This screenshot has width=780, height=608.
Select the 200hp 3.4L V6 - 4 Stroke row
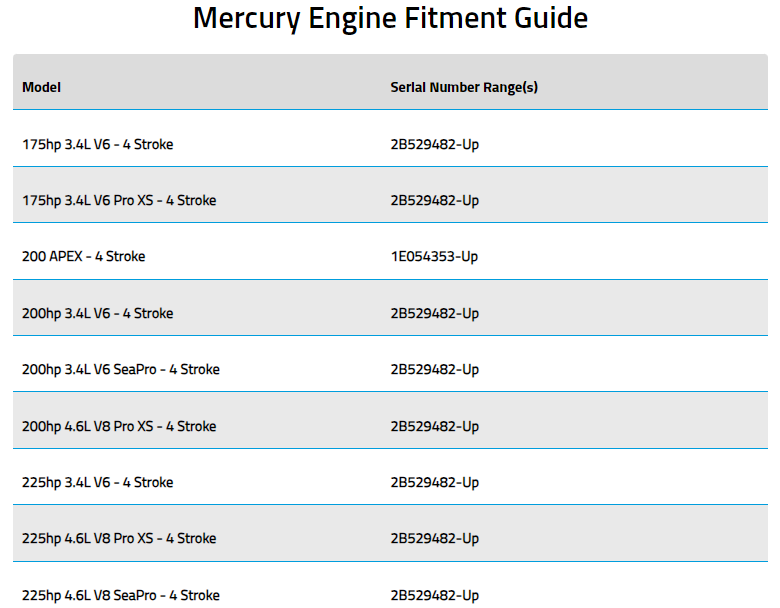pos(97,313)
